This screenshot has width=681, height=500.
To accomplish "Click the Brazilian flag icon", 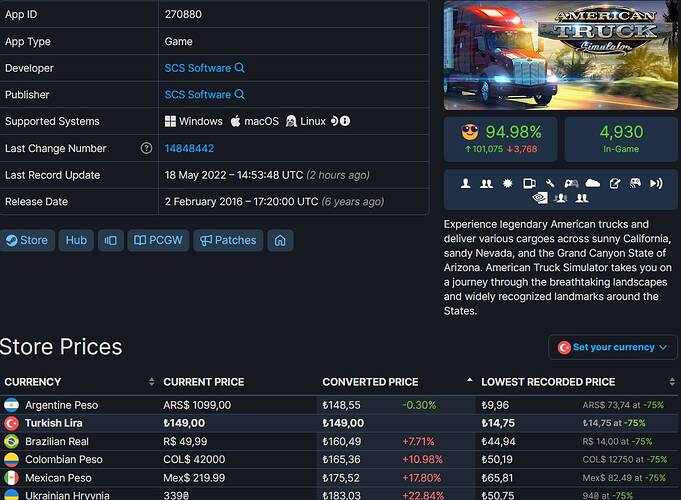I will [11, 441].
